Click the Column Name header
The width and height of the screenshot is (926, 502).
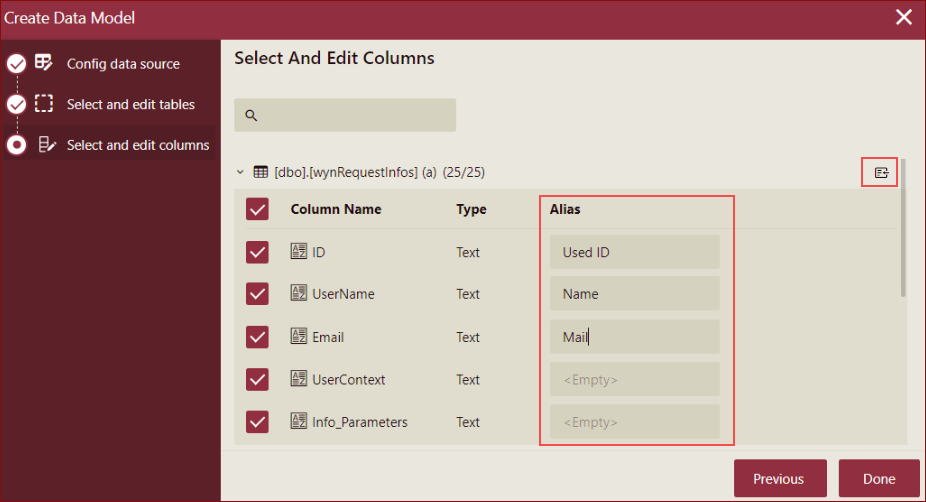[336, 209]
